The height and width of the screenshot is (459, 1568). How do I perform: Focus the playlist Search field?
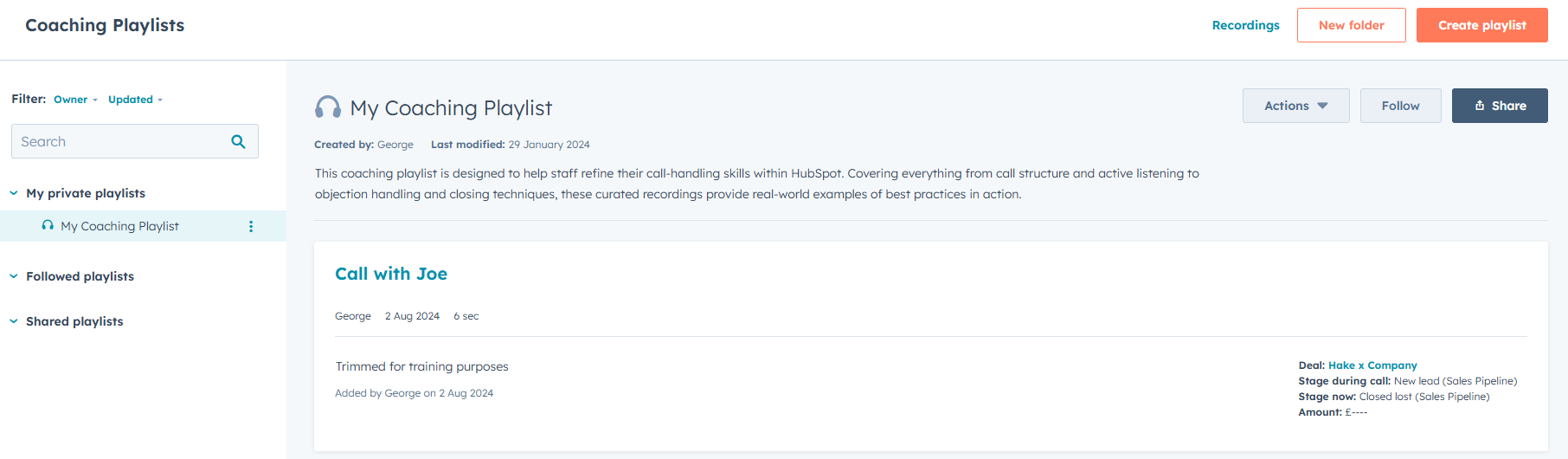click(135, 141)
